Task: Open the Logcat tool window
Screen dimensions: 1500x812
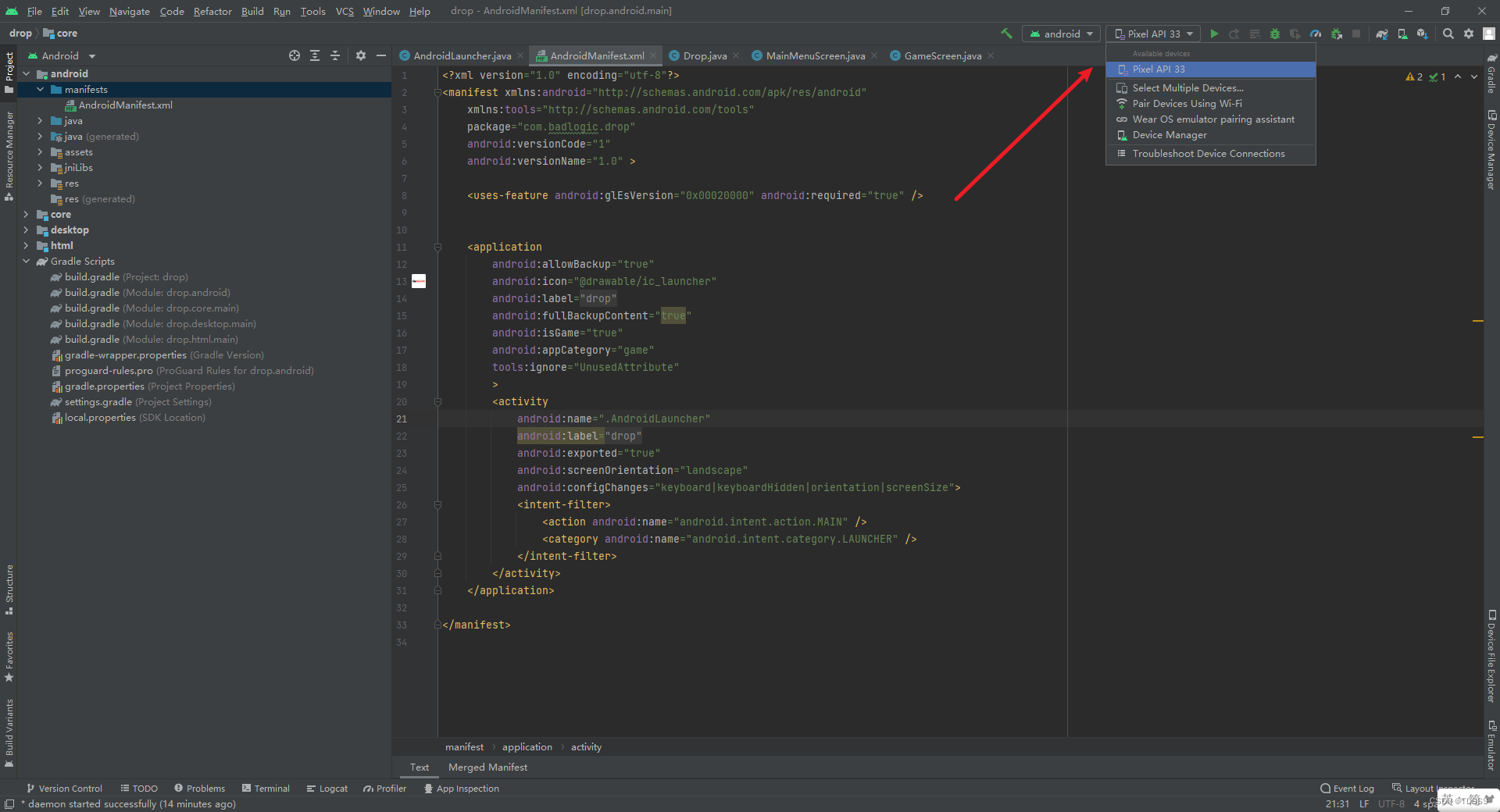Action: coord(327,789)
